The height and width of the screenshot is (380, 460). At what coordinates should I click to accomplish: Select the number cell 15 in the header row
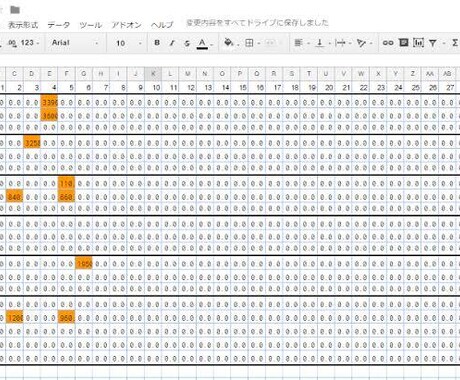coord(240,87)
